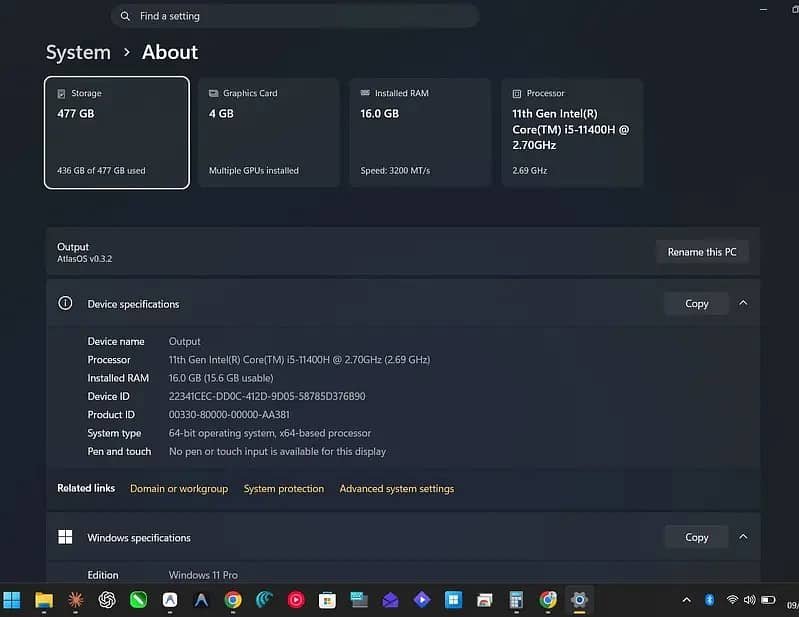
Task: Click the volume speaker tray icon
Action: click(750, 600)
